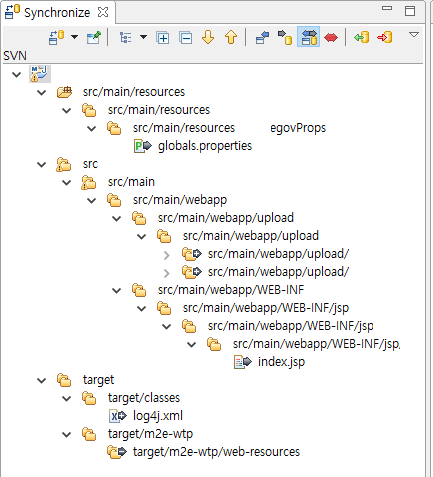Expand first src/main/webapp/upload/ outgoing folder
This screenshot has height=477, width=433.
tap(166, 255)
